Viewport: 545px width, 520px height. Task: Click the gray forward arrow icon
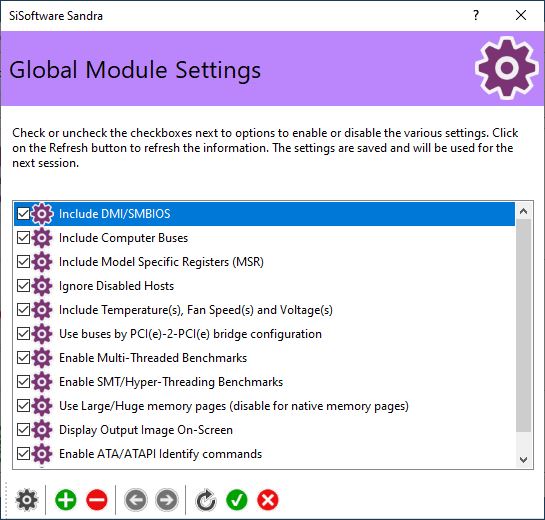click(x=167, y=500)
